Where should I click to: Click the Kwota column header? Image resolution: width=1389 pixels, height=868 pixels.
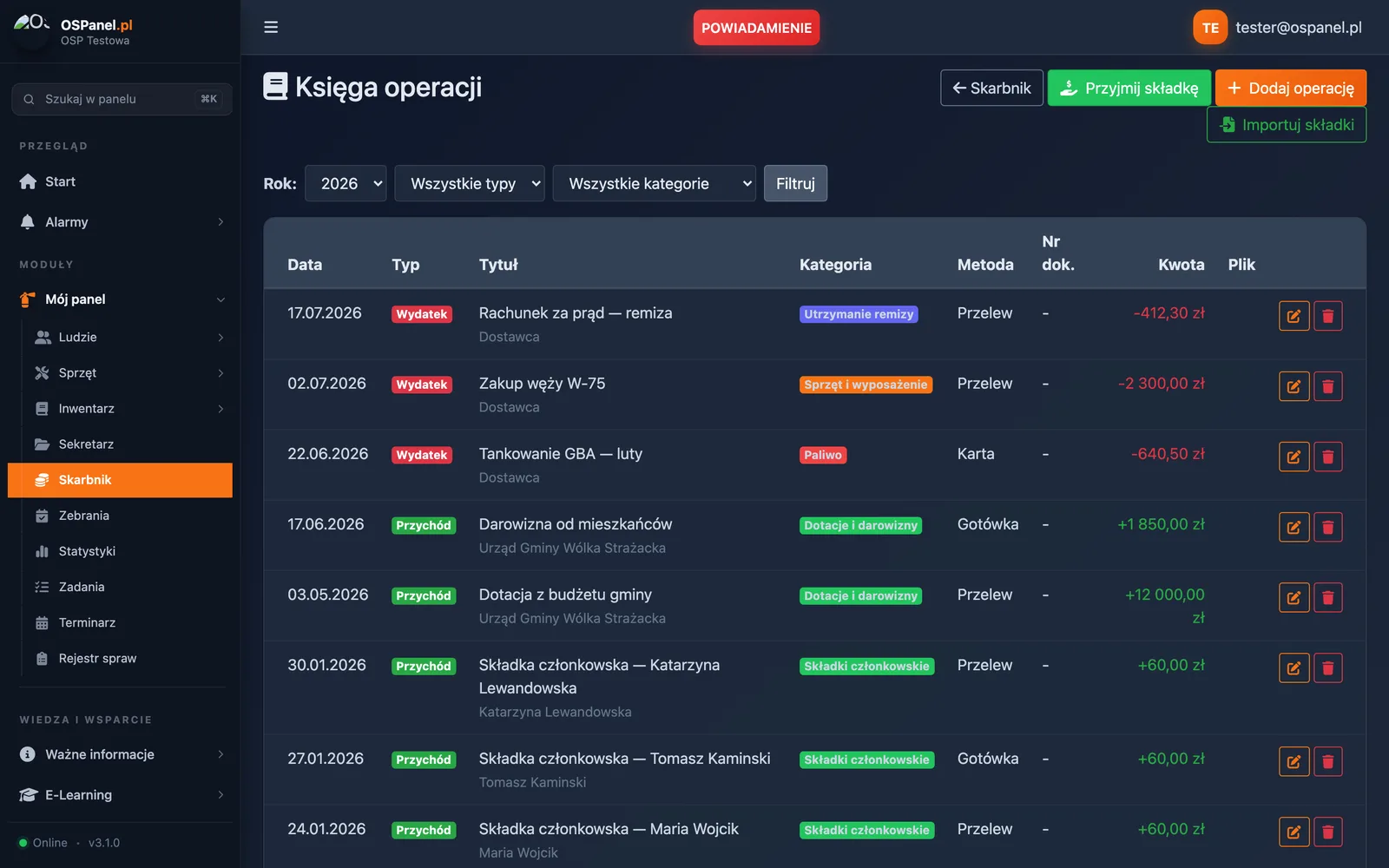point(1181,265)
